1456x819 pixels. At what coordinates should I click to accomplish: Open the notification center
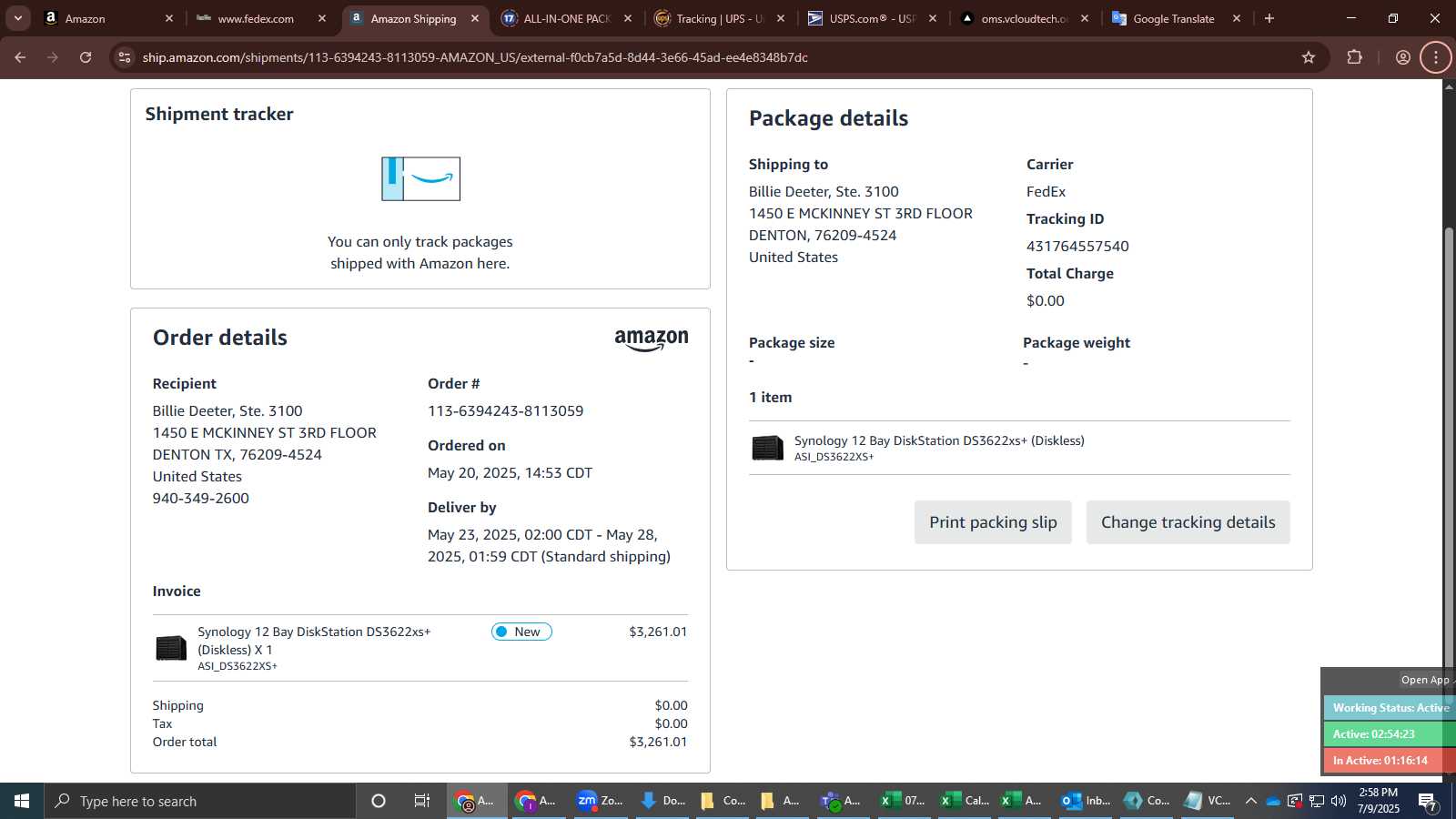point(1428,801)
